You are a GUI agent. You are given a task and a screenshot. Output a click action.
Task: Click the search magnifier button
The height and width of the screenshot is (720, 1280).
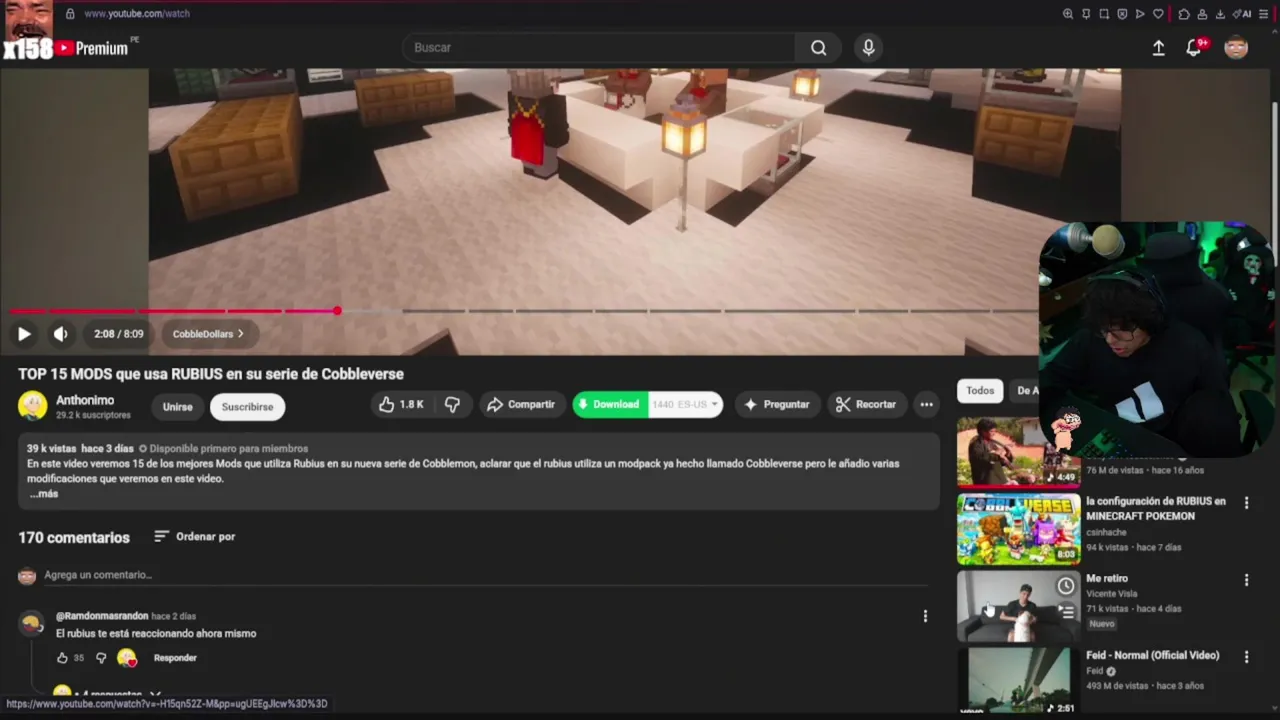pyautogui.click(x=819, y=48)
